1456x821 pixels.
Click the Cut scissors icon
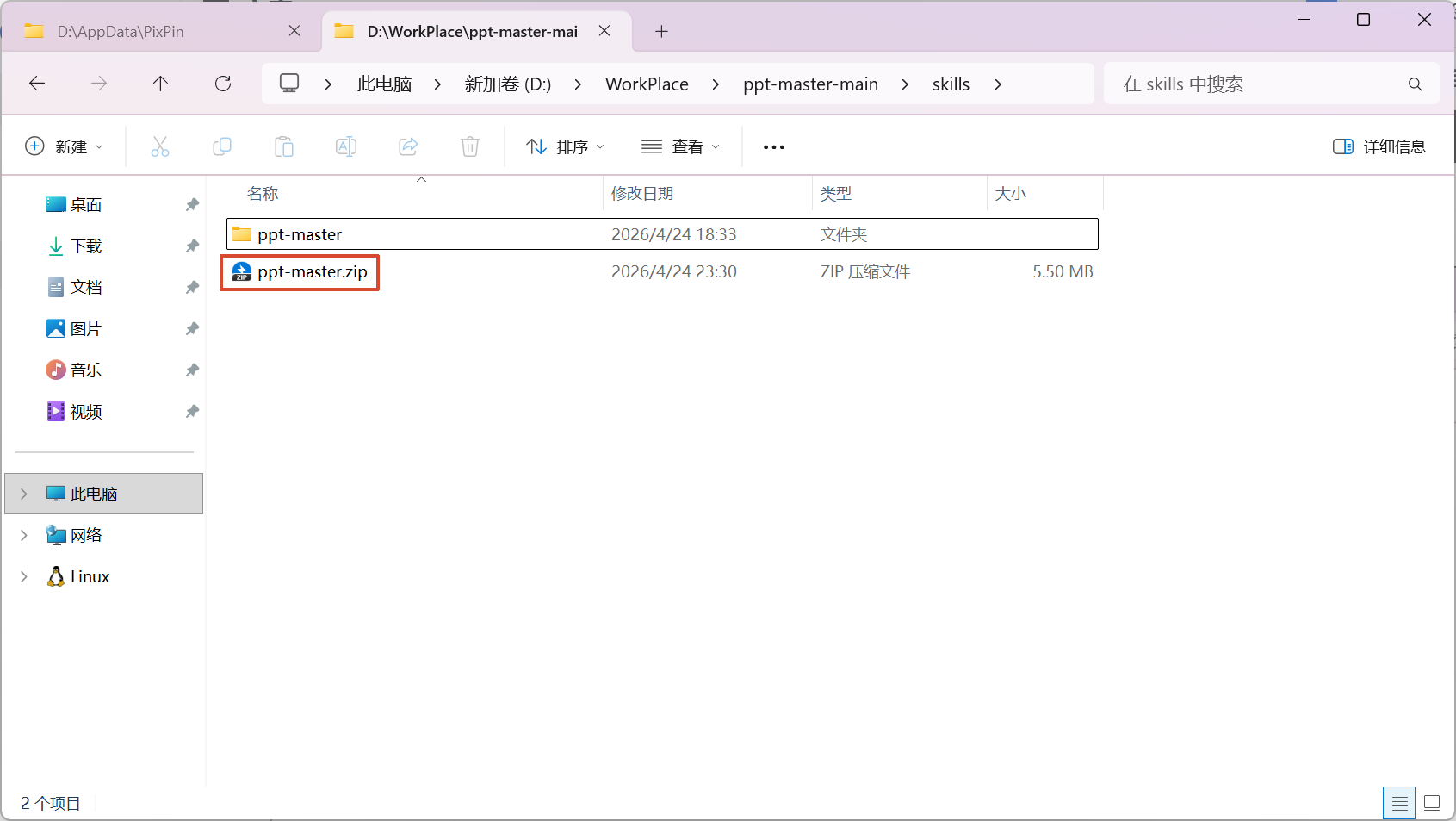coord(160,146)
